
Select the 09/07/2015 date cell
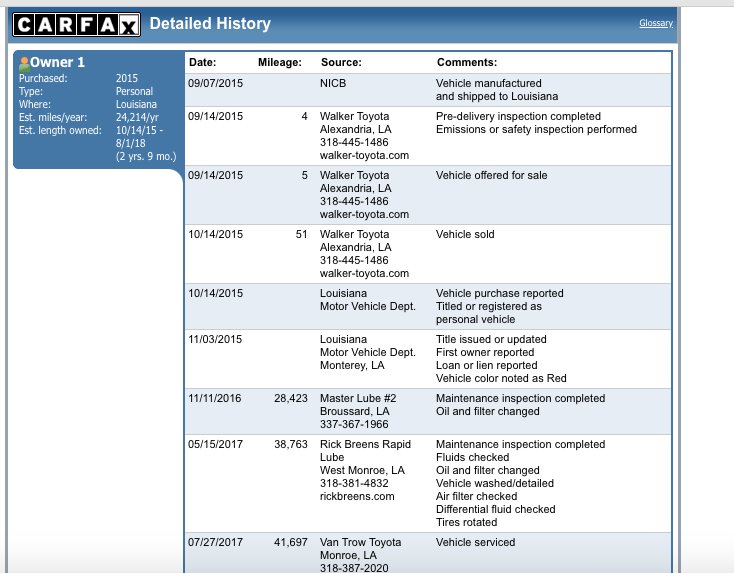click(x=215, y=83)
